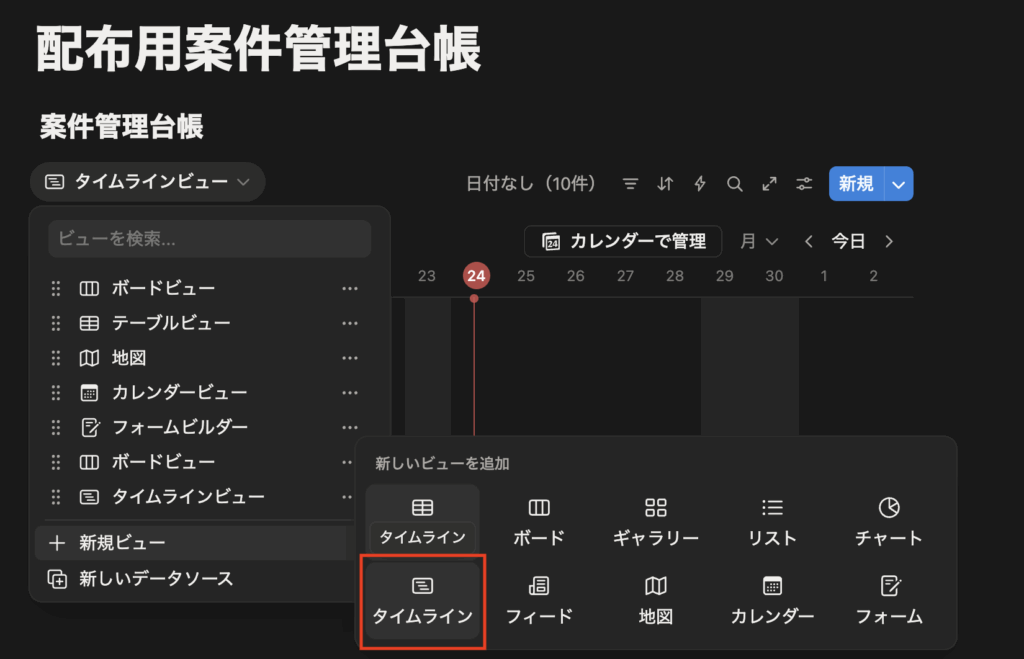Pick the フィード view type
This screenshot has height=659, width=1024.
tap(539, 600)
